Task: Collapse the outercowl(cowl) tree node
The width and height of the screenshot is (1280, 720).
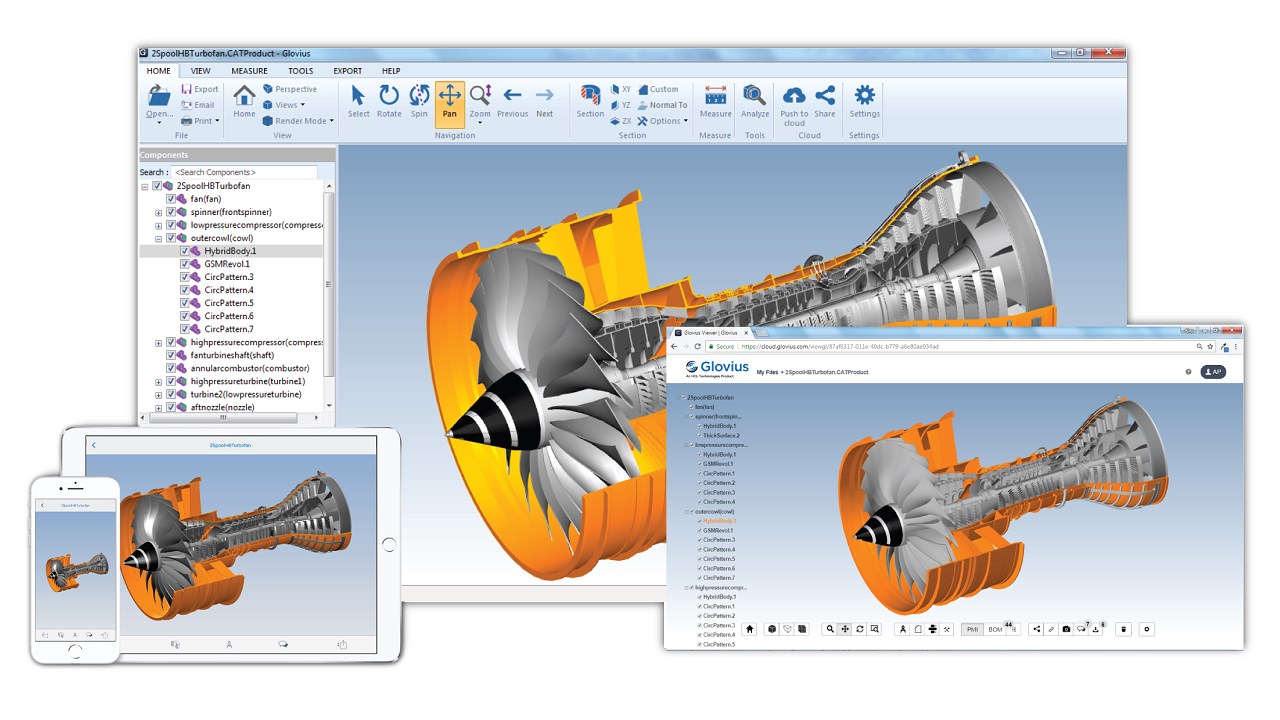Action: click(158, 238)
